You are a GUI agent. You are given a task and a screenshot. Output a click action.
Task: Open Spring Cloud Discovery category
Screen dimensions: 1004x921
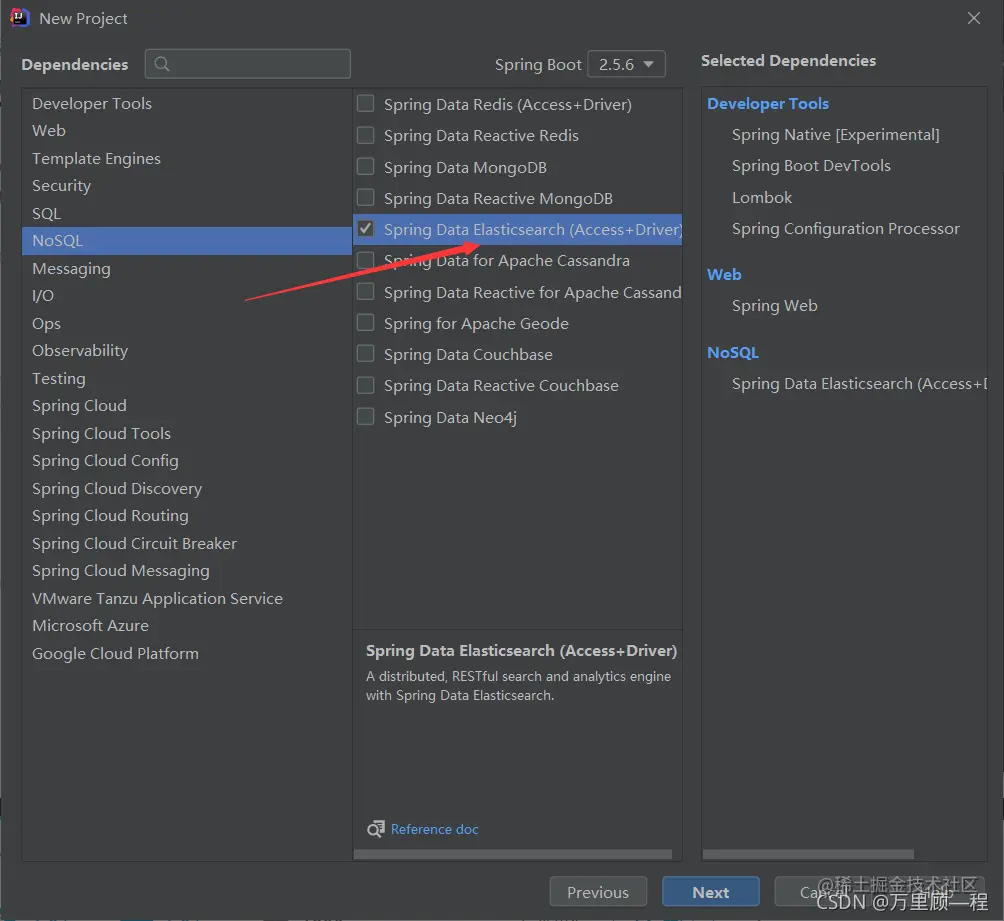click(186, 489)
